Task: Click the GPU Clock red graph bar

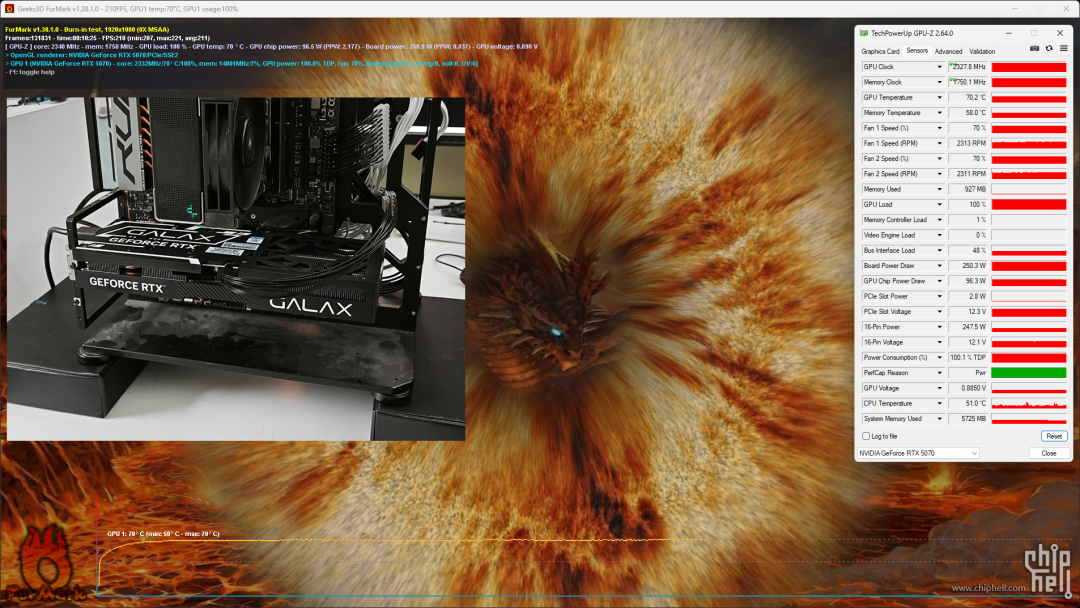Action: click(1029, 67)
